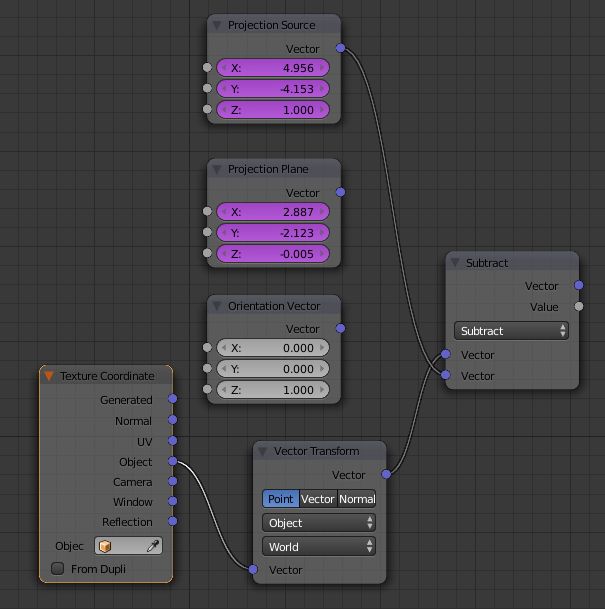Select Point type in Vector Transform
The width and height of the screenshot is (605, 609).
pos(281,499)
